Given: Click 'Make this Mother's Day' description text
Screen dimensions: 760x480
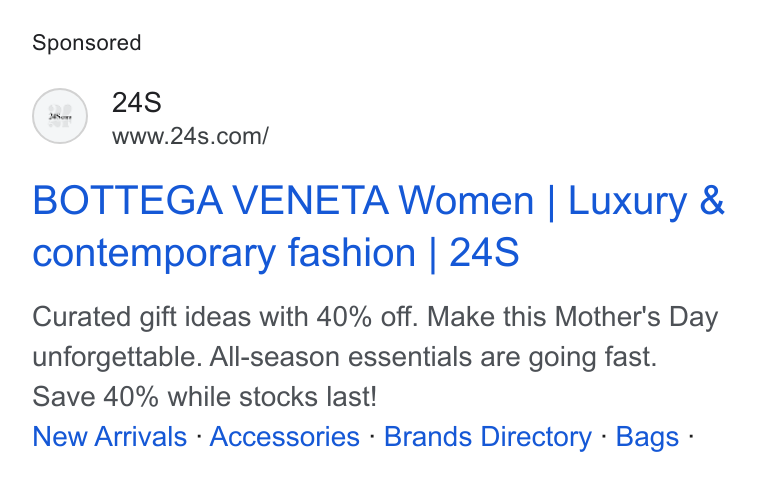Looking at the screenshot, I should point(572,317).
